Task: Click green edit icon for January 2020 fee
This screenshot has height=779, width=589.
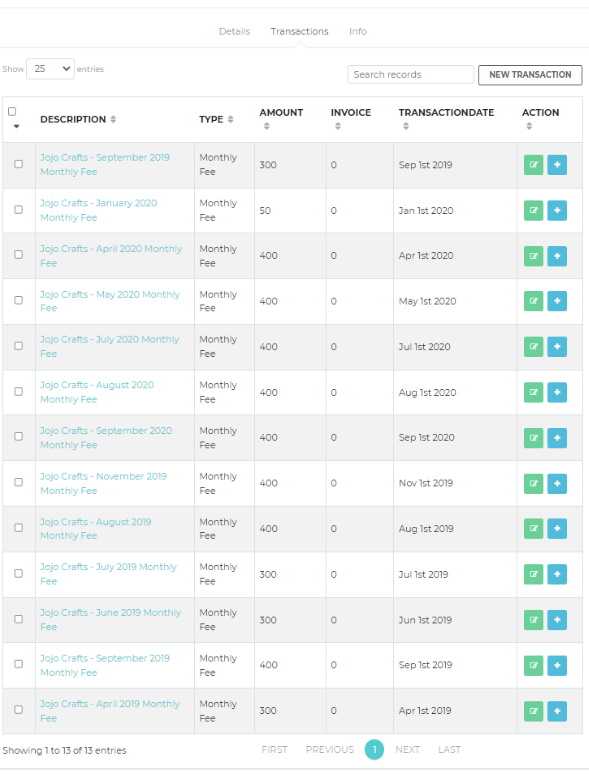Action: click(533, 210)
